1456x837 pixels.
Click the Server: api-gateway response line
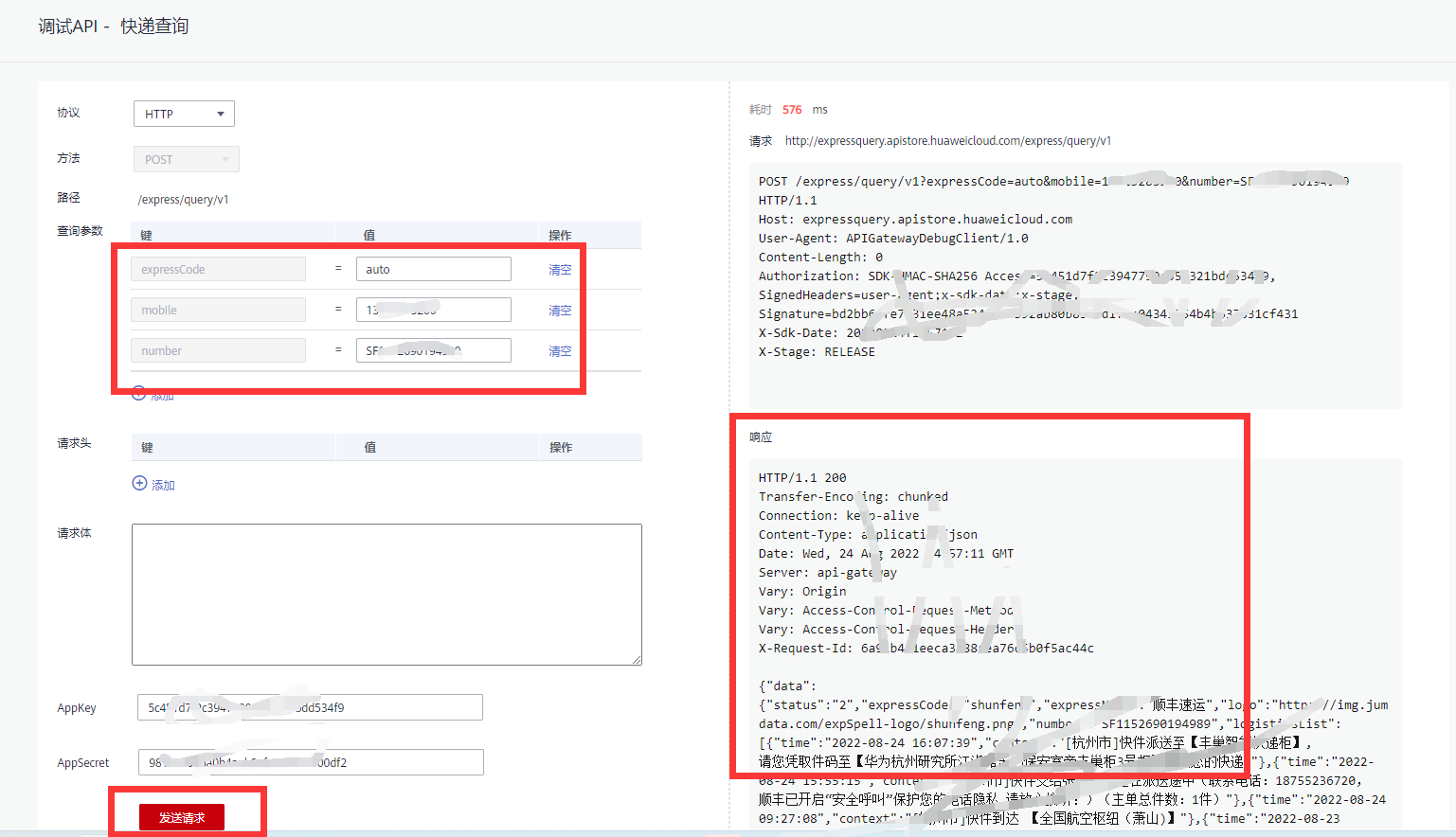coord(828,573)
